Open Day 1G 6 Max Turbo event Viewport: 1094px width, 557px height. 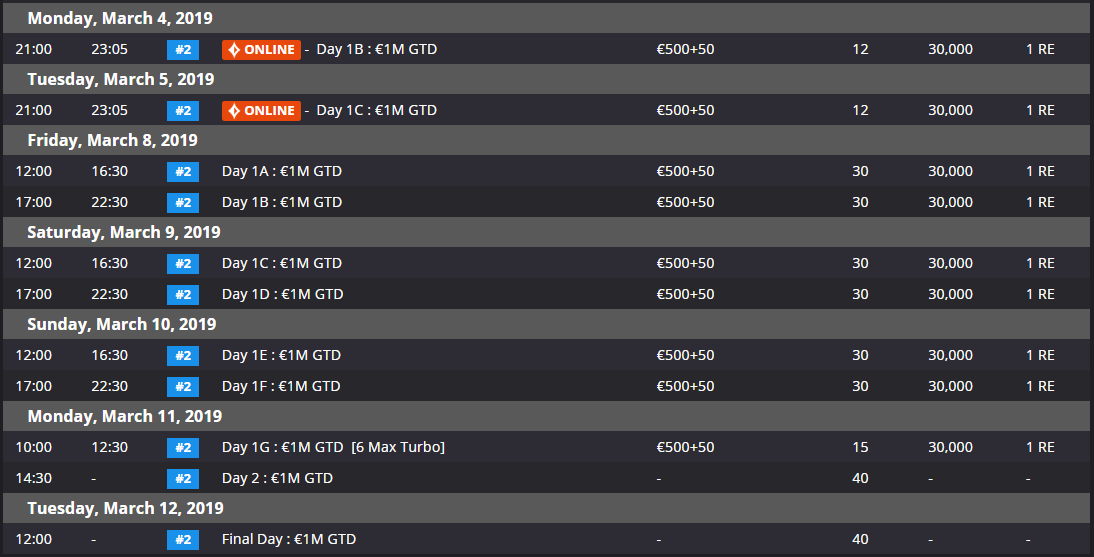coord(333,447)
